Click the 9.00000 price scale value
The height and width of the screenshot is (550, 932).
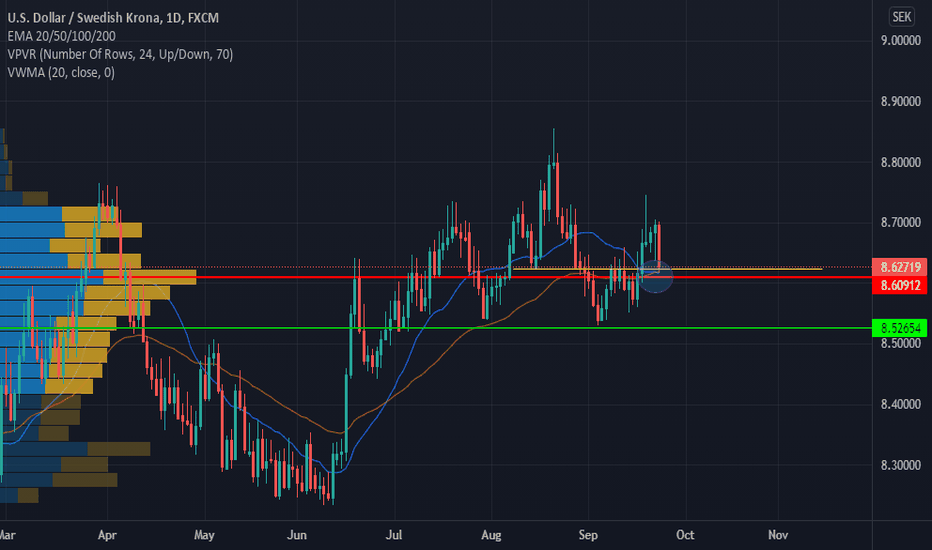[900, 40]
